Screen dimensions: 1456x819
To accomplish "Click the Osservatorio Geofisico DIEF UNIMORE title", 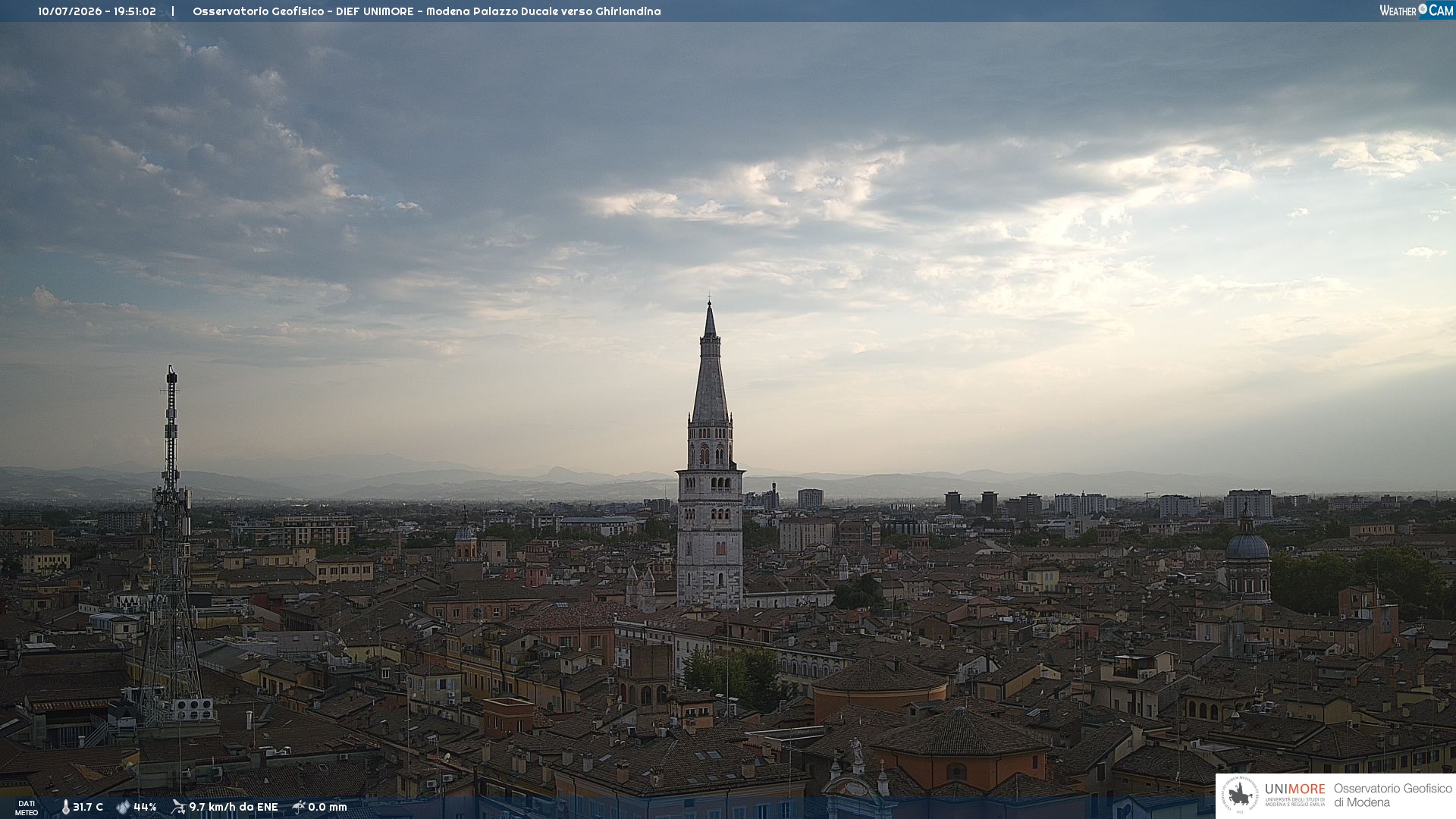I will [427, 11].
